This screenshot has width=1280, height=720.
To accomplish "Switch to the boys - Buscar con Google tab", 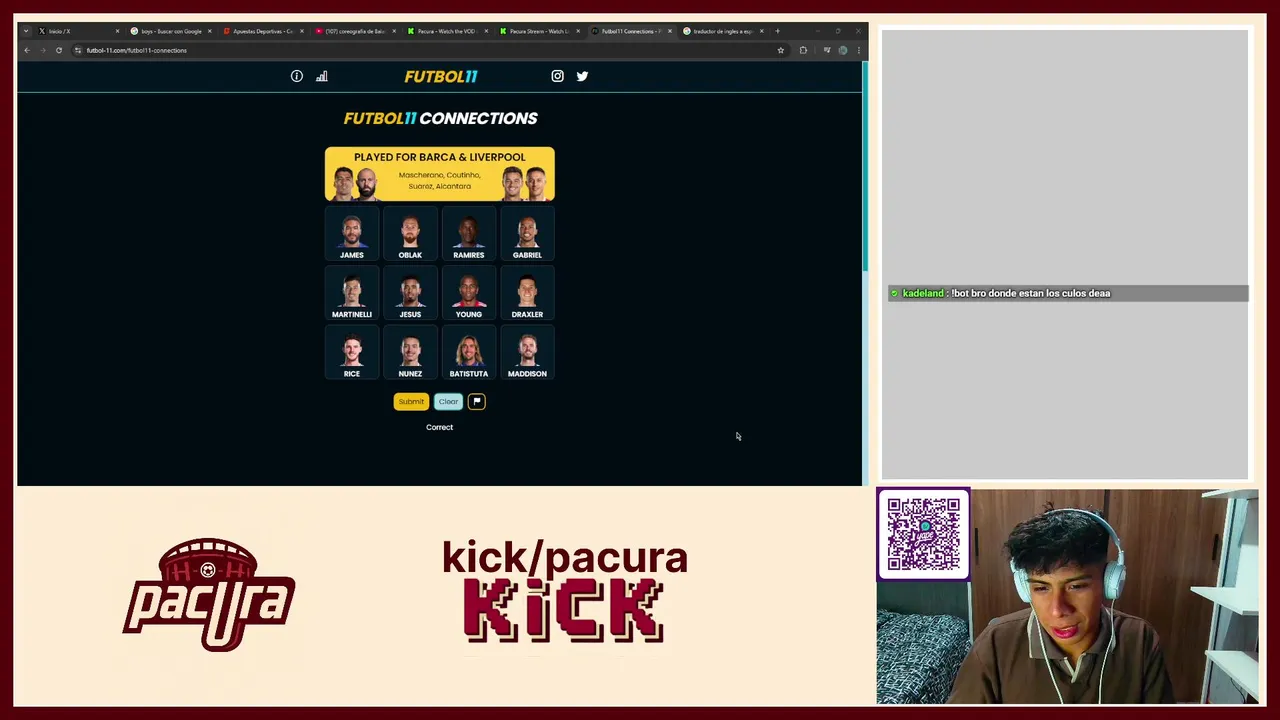I will click(170, 31).
